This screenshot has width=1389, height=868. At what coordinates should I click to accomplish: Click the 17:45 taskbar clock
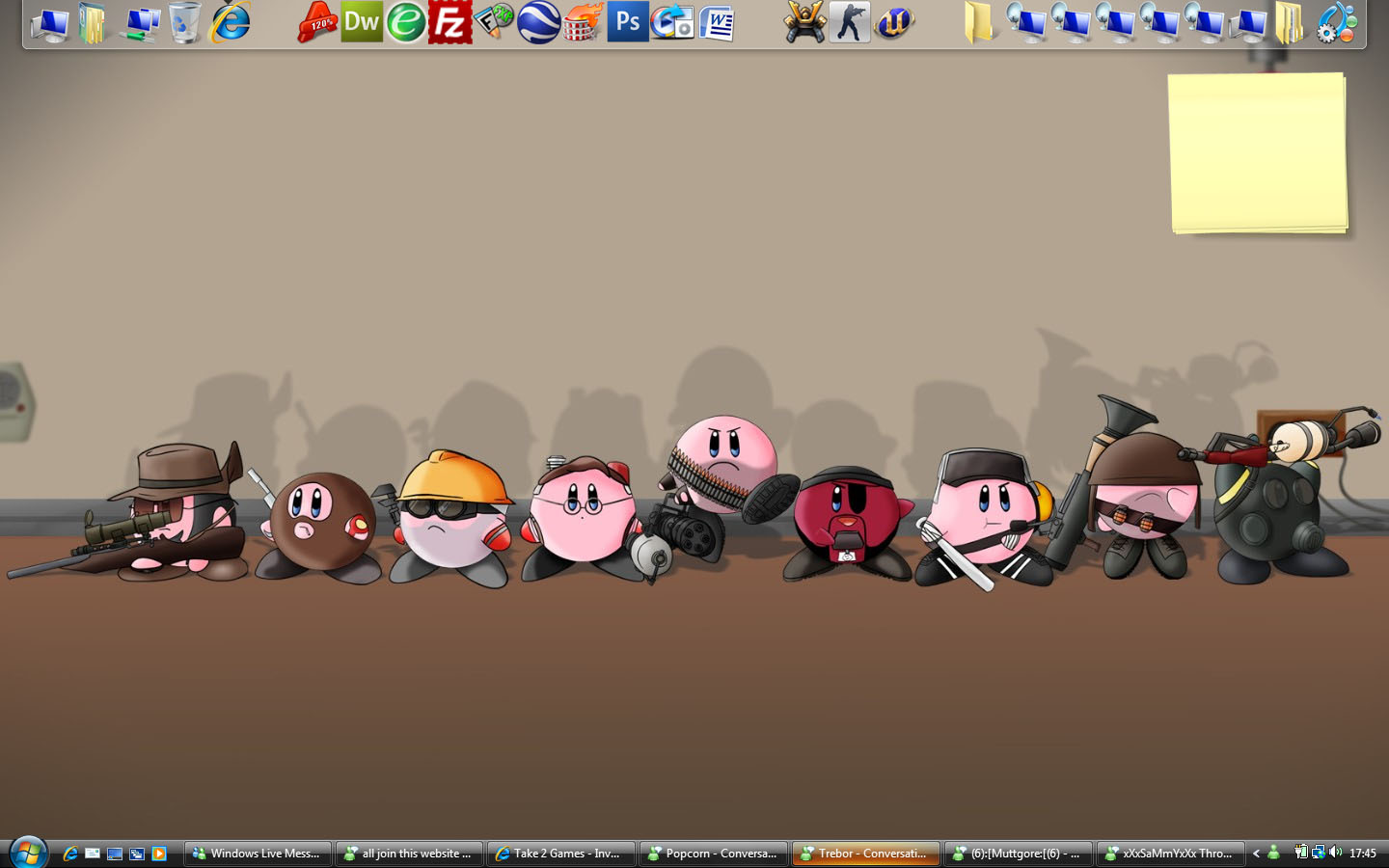pyautogui.click(x=1362, y=854)
